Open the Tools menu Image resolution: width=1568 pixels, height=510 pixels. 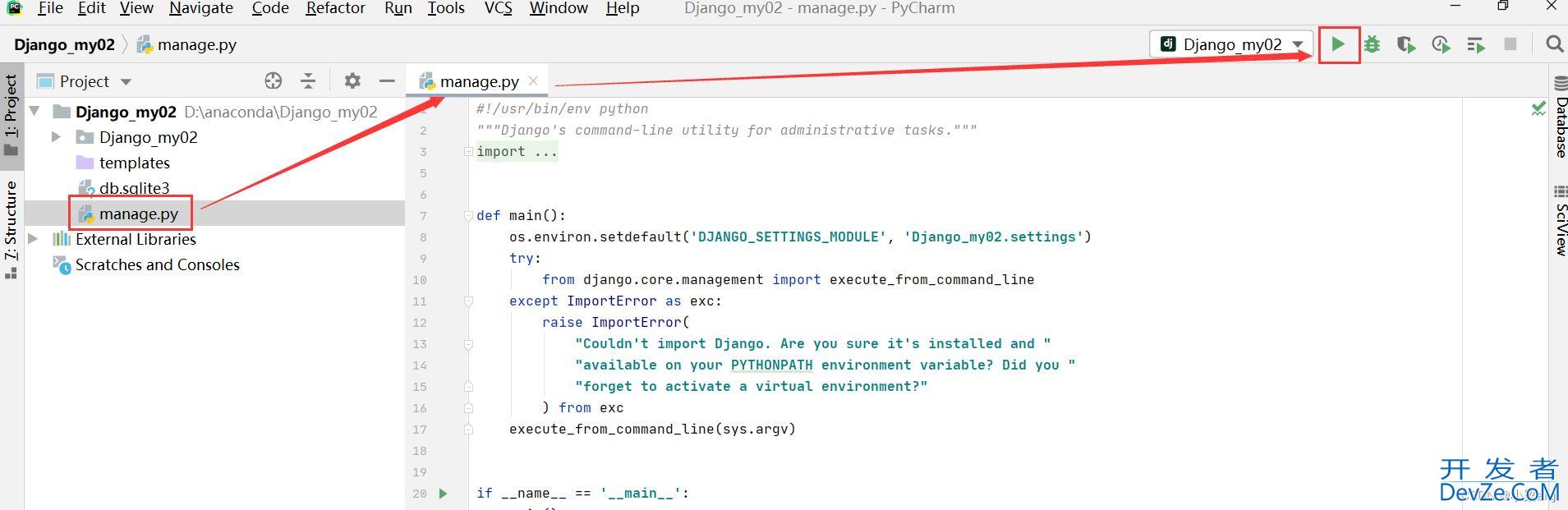click(446, 8)
